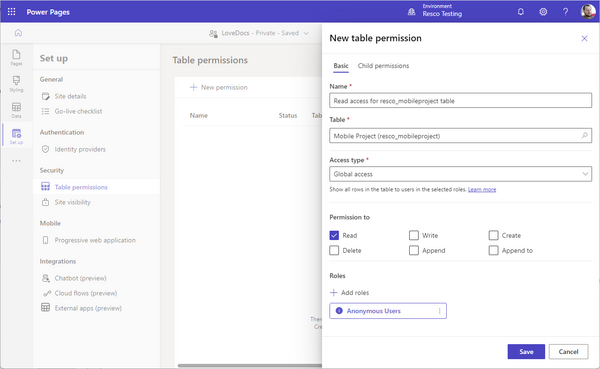
Task: Switch to the Basic tab
Action: click(x=341, y=66)
